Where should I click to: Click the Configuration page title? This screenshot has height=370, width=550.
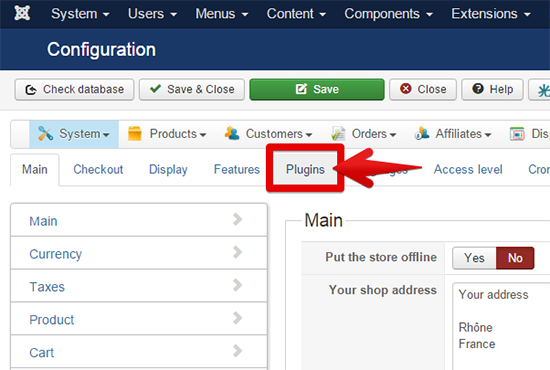click(101, 49)
